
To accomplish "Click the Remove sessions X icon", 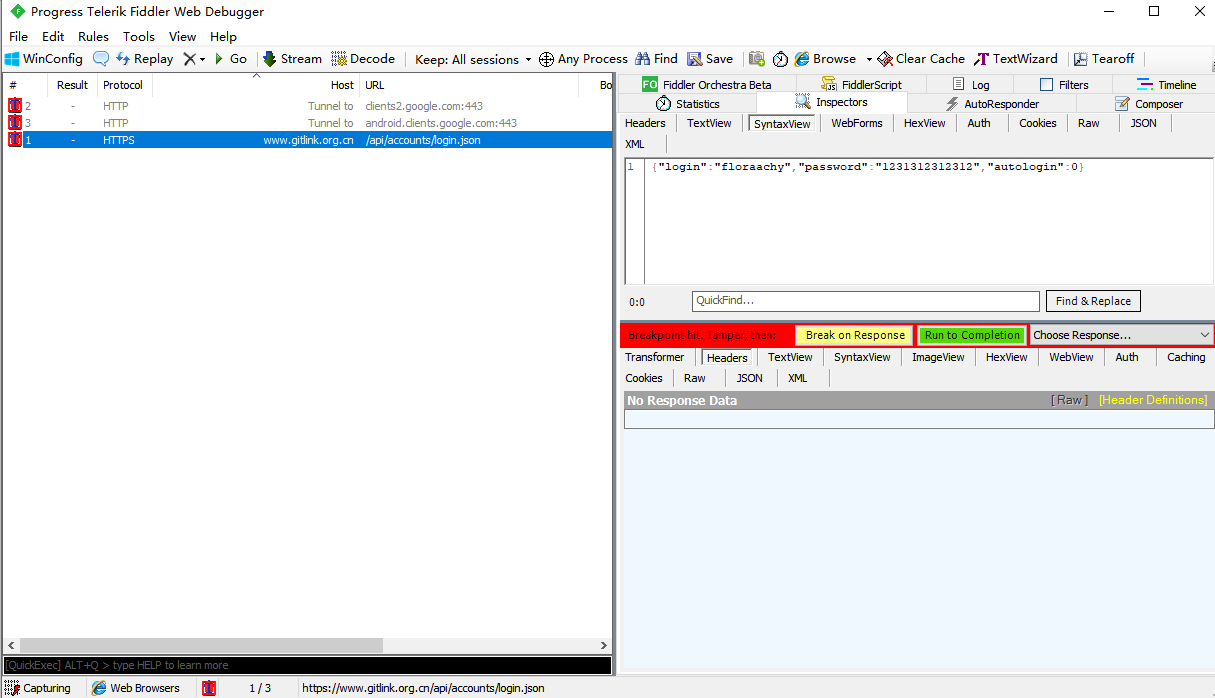I will (x=189, y=59).
